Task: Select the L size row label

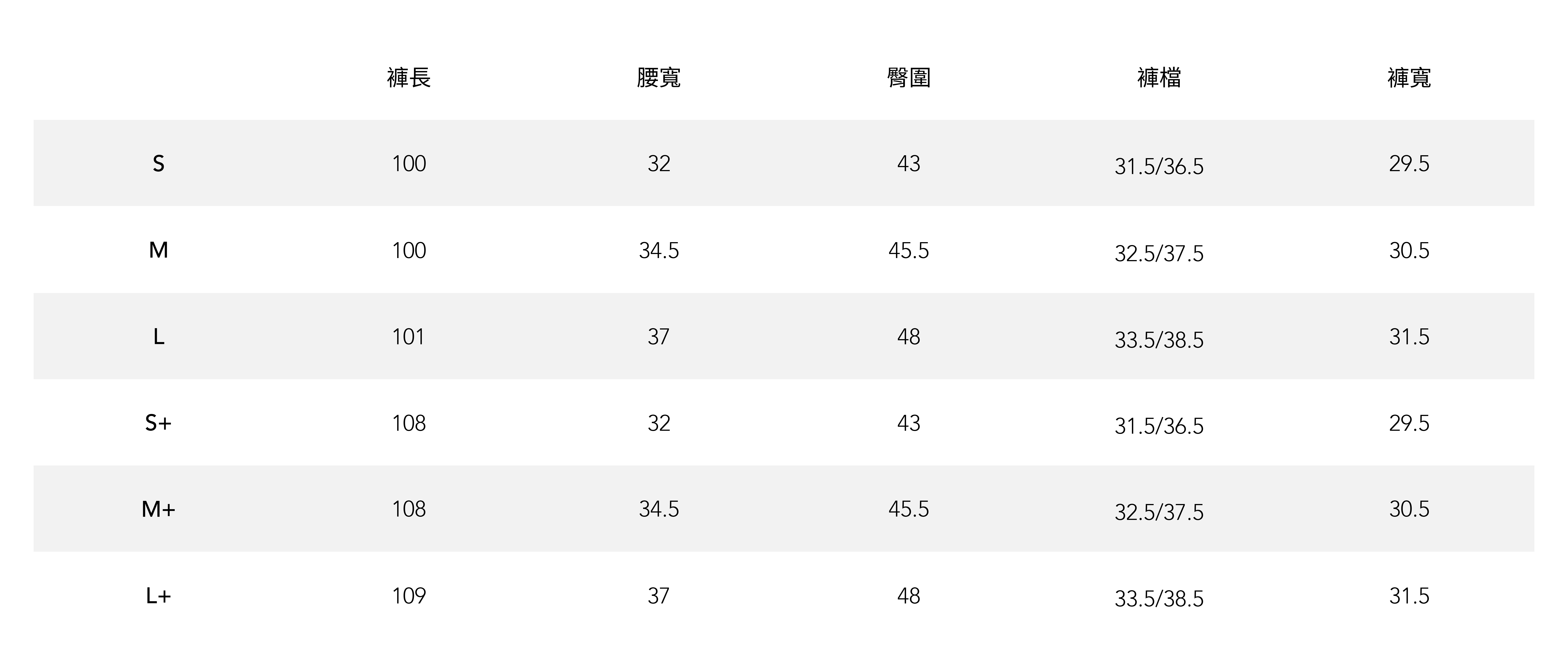Action: (158, 337)
